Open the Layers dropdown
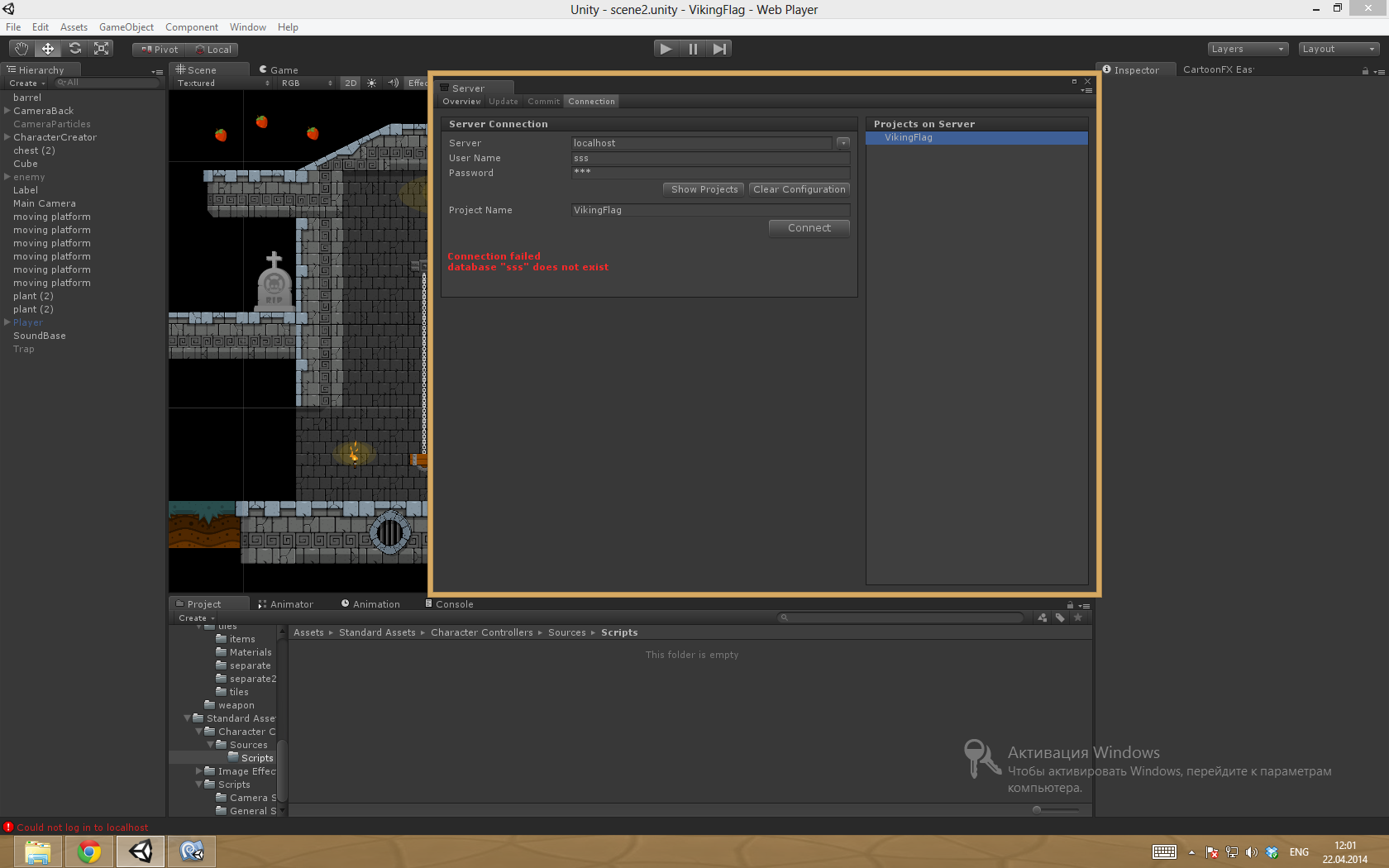Image resolution: width=1389 pixels, height=868 pixels. click(1248, 49)
